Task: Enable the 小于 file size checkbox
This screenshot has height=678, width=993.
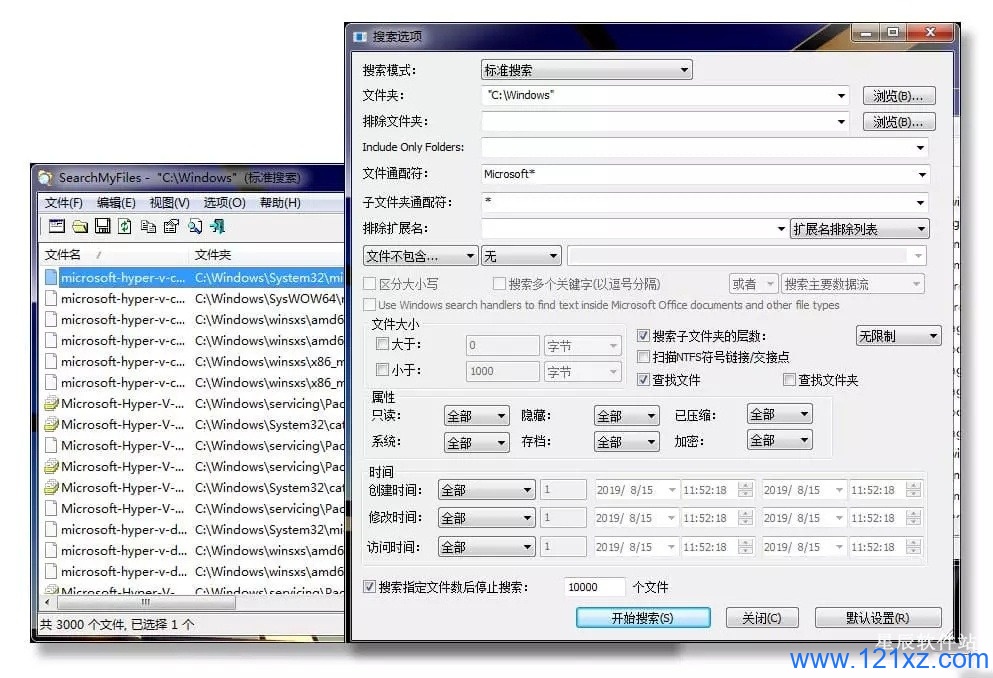Action: 382,369
